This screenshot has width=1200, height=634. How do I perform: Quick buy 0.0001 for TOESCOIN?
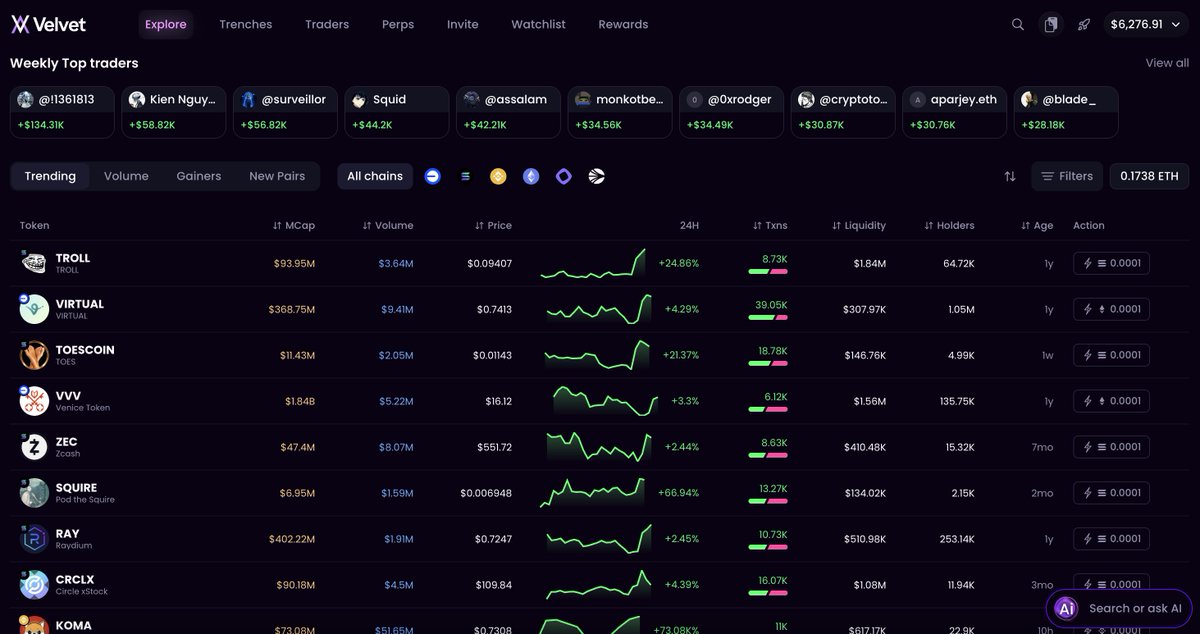point(1111,355)
